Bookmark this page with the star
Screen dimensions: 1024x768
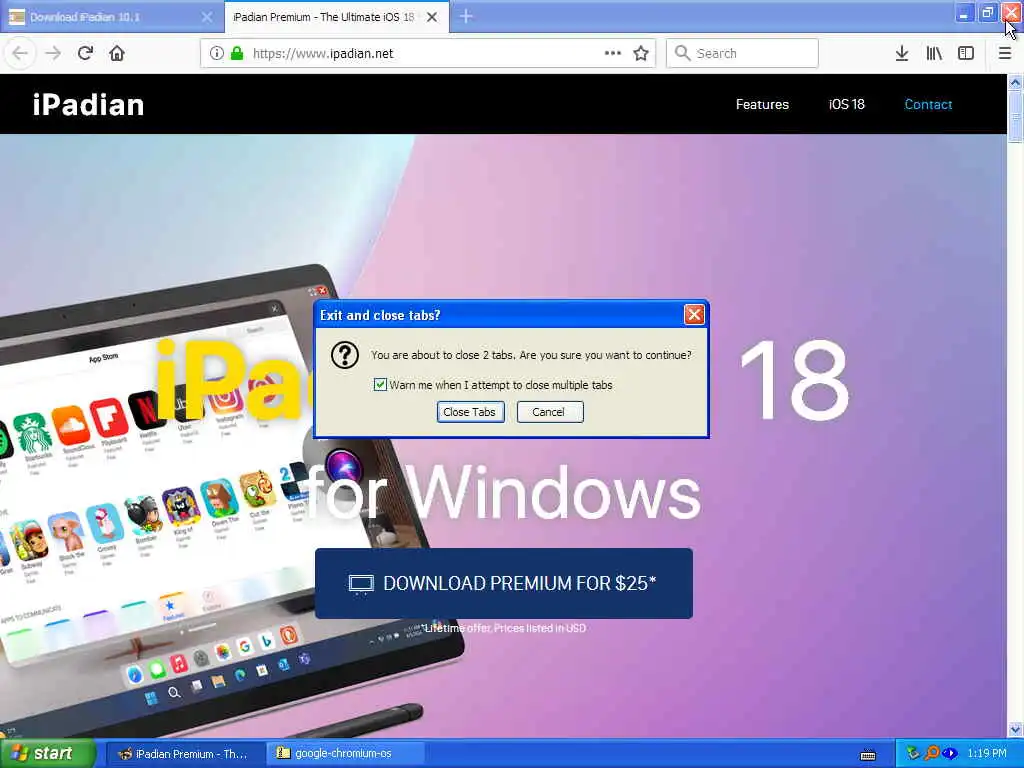pyautogui.click(x=641, y=53)
